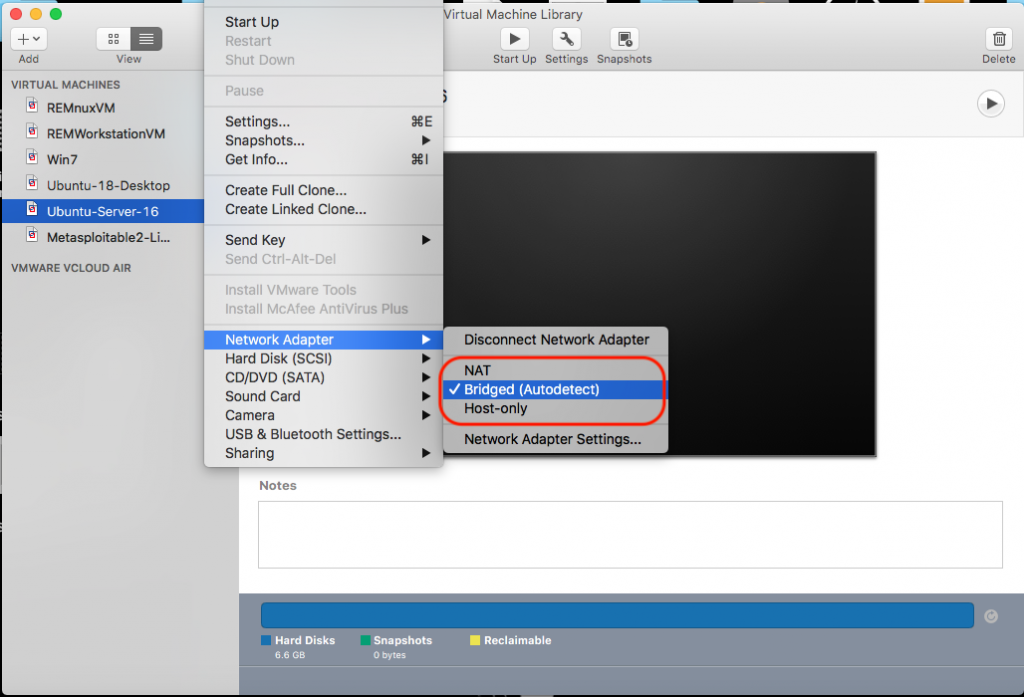Select Ubuntu-Server-16 virtual machine
Viewport: 1024px width, 697px height.
103,211
